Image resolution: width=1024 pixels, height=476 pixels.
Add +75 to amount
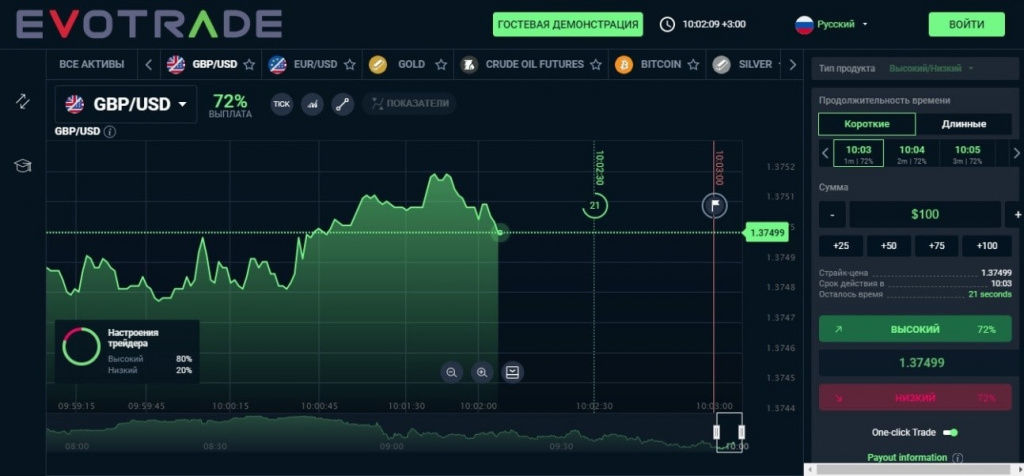(x=936, y=246)
